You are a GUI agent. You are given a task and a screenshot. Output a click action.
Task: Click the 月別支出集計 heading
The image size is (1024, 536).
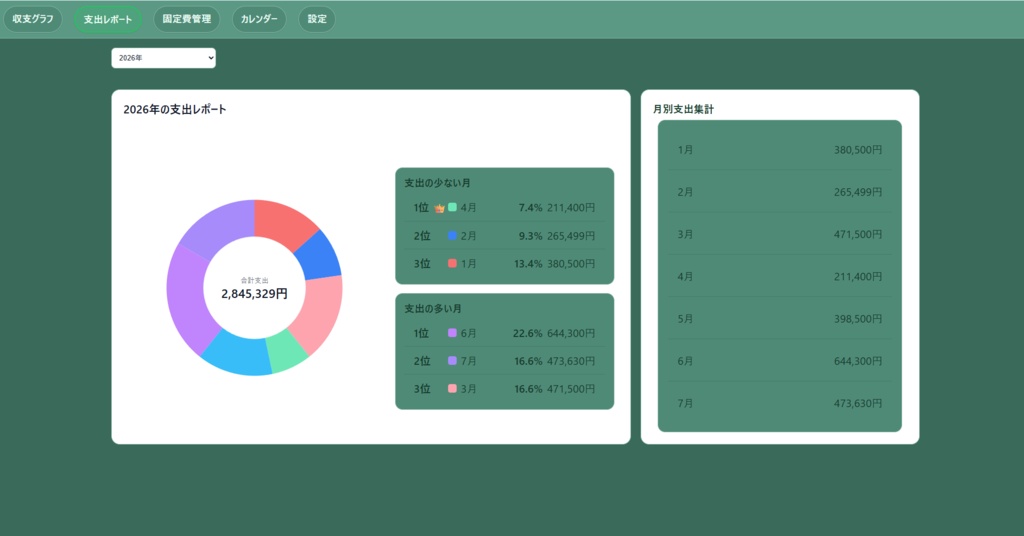click(683, 109)
